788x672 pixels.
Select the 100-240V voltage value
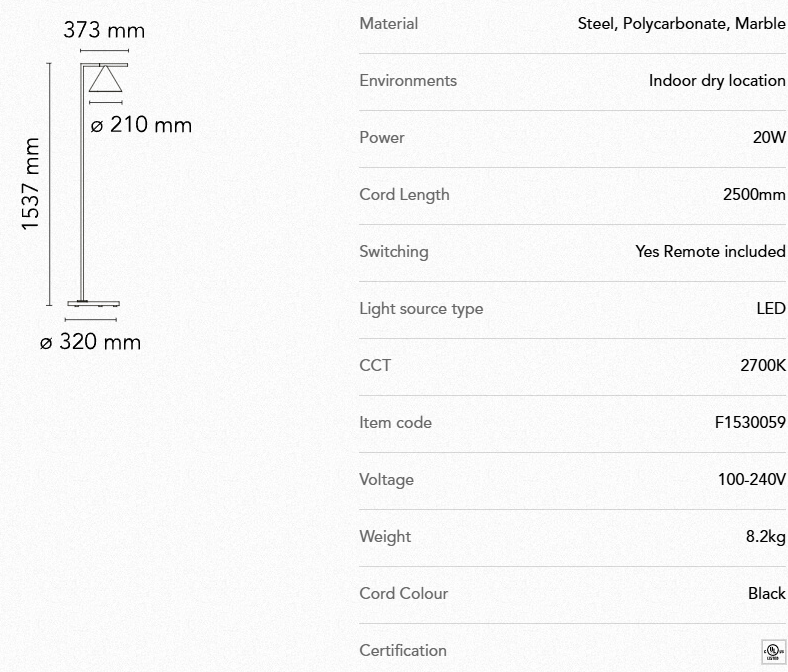point(751,479)
